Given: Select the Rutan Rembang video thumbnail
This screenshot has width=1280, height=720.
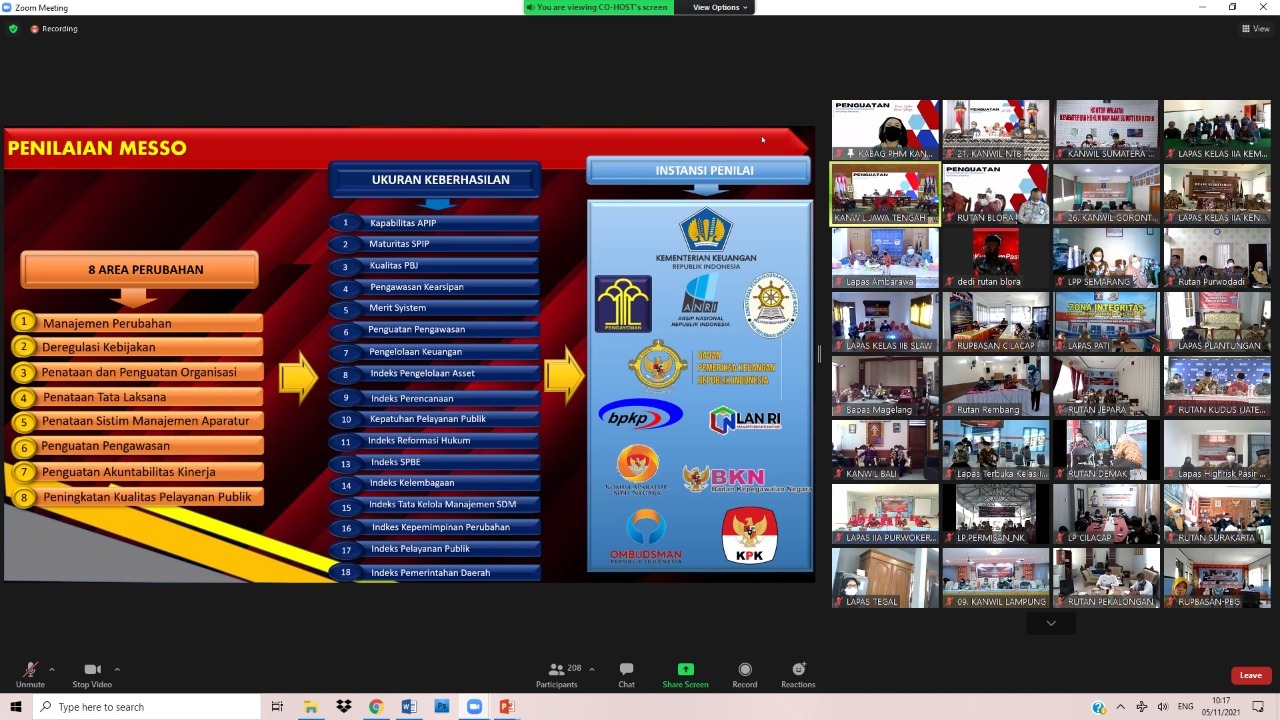Looking at the screenshot, I should [x=995, y=386].
